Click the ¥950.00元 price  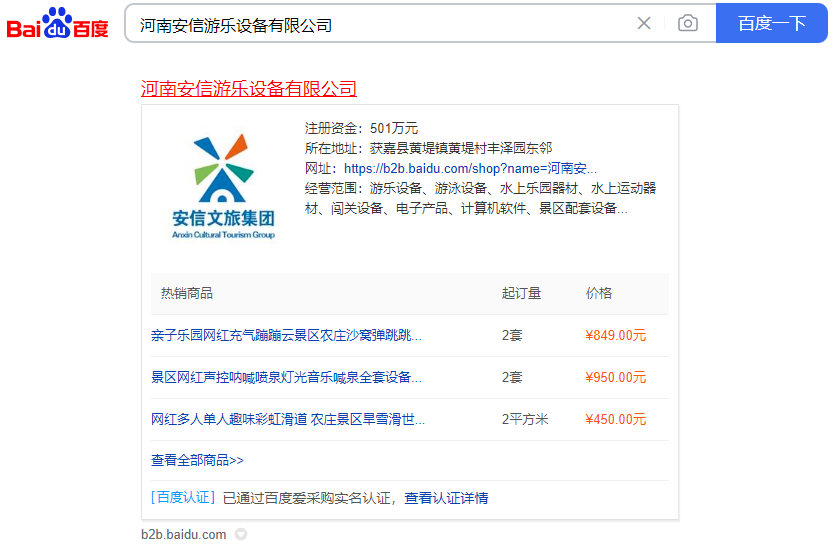pyautogui.click(x=615, y=377)
